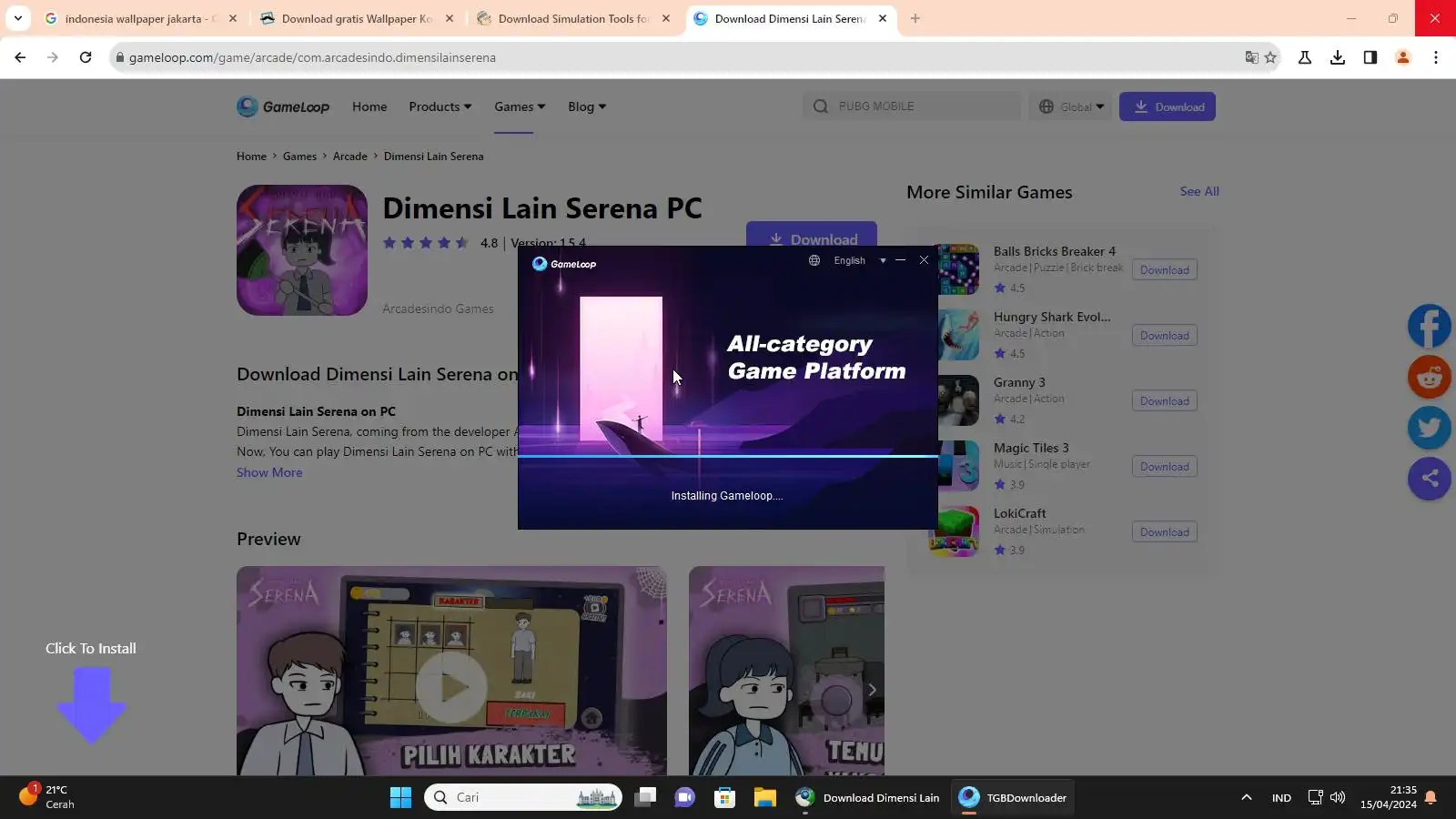Image resolution: width=1456 pixels, height=819 pixels.
Task: Open the weather widget on taskbar
Action: click(x=47, y=797)
